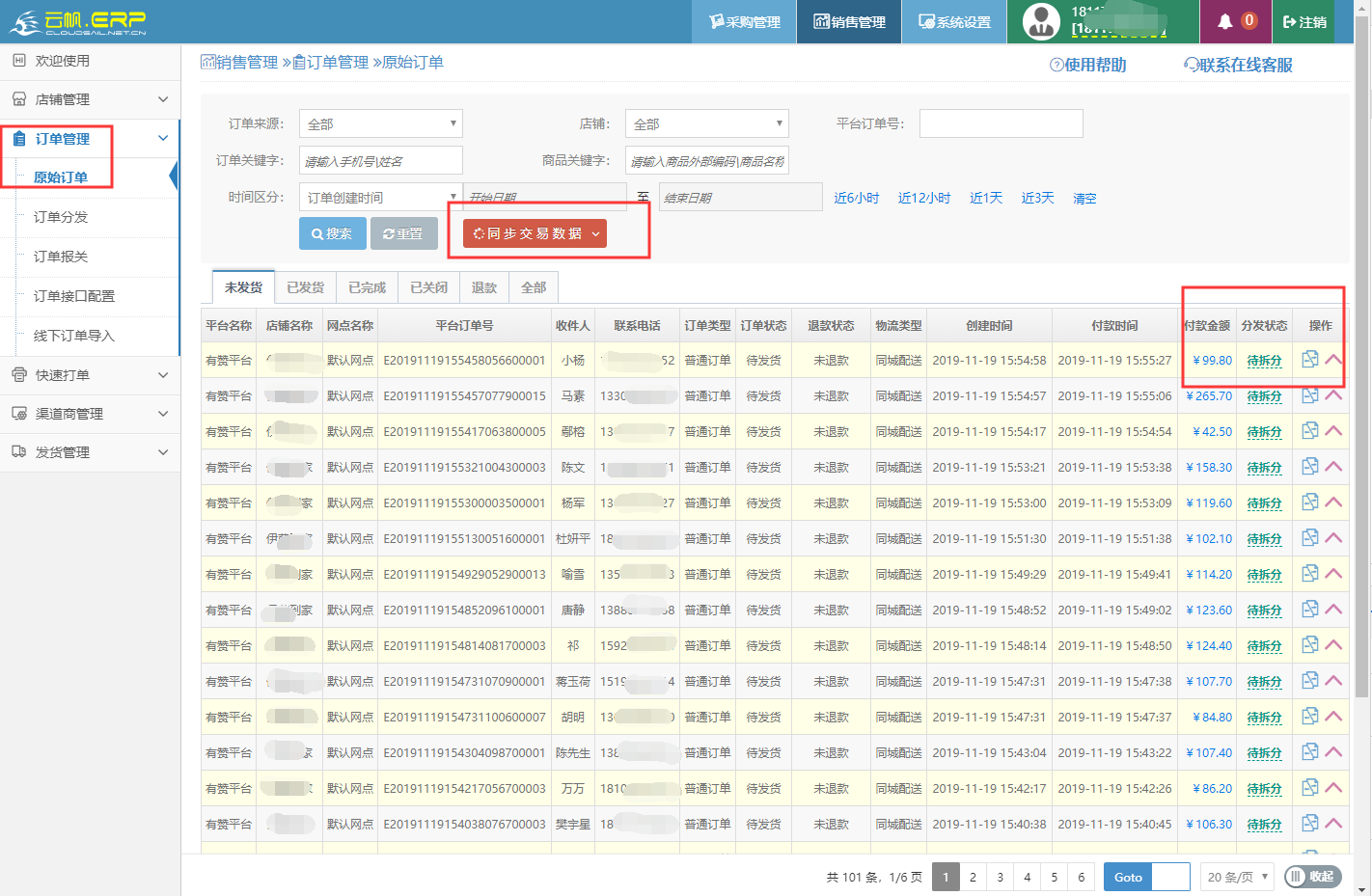Open the 销售管理 top menu
The height and width of the screenshot is (896, 1372).
tap(849, 21)
